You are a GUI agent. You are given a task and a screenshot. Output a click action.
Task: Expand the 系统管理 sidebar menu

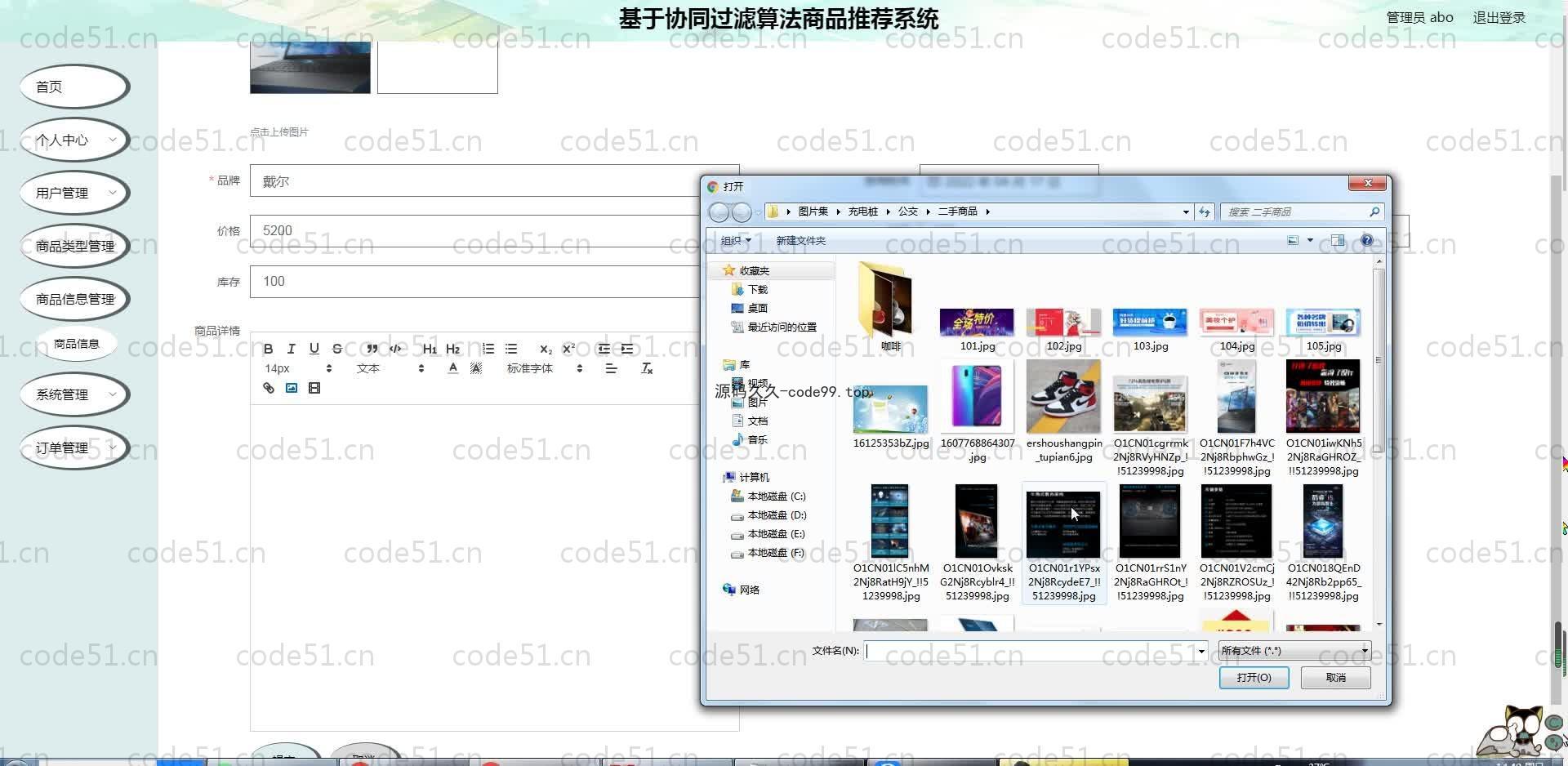tap(74, 394)
